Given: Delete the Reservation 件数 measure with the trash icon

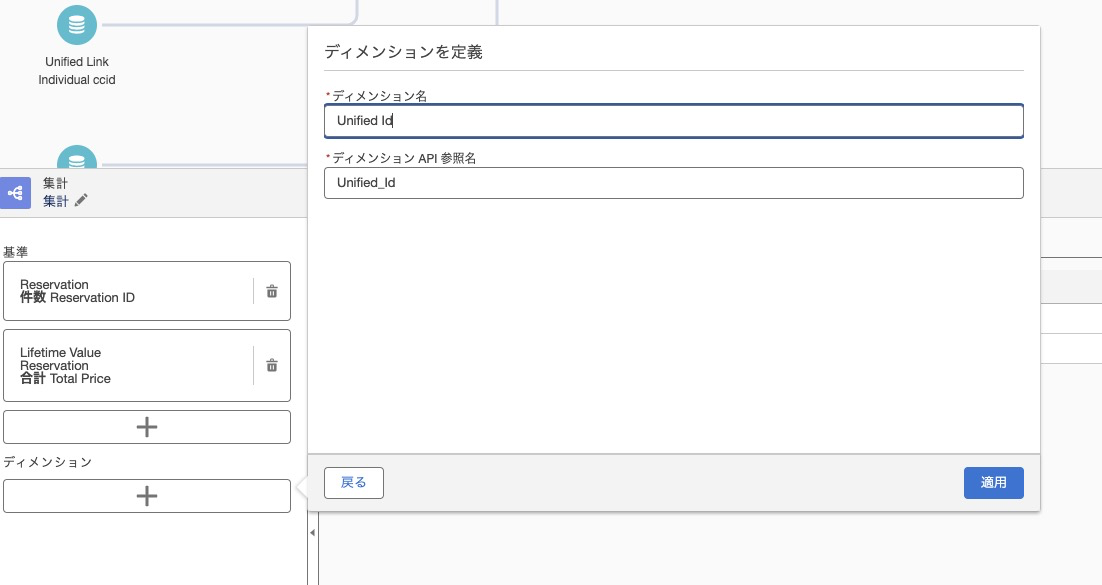Looking at the screenshot, I should (x=272, y=291).
